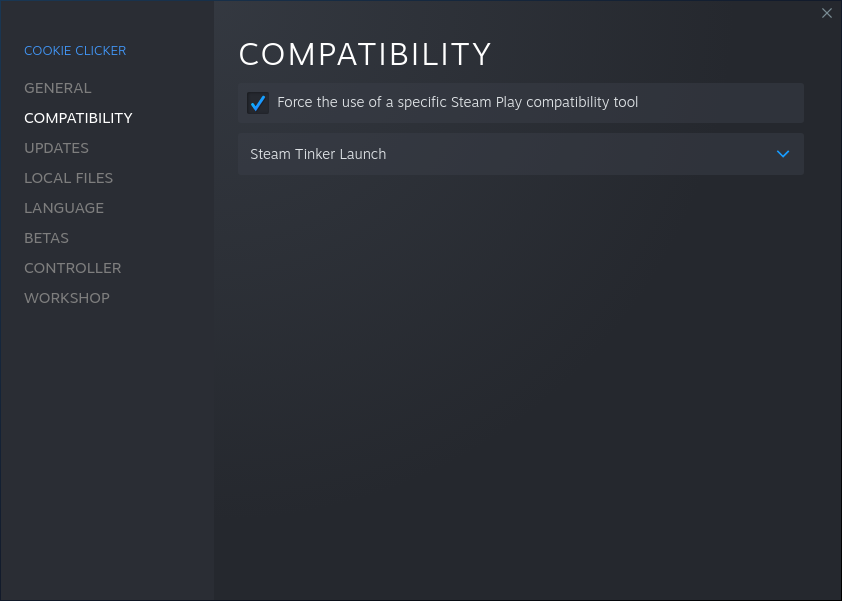This screenshot has height=601, width=842.
Task: Select the Steam Tinker Launch combo box
Action: [x=520, y=154]
